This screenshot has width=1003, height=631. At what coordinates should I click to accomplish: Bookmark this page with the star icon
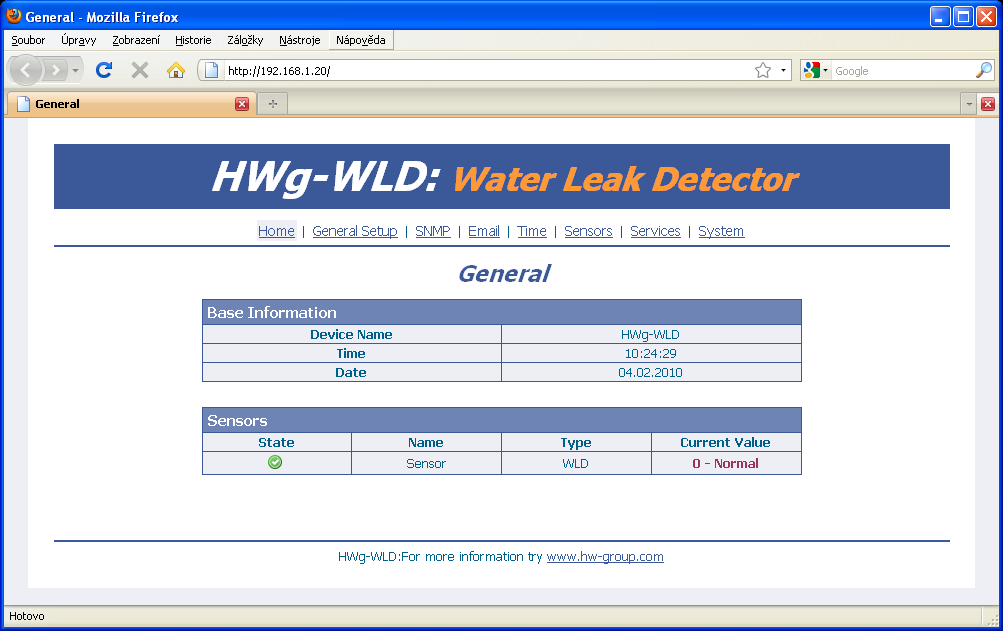pos(763,70)
